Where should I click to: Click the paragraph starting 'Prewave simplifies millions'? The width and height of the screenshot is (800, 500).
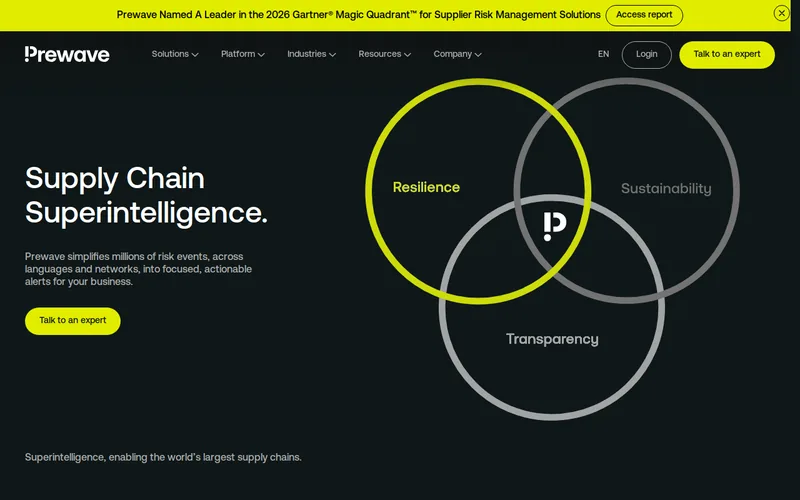tap(138, 269)
